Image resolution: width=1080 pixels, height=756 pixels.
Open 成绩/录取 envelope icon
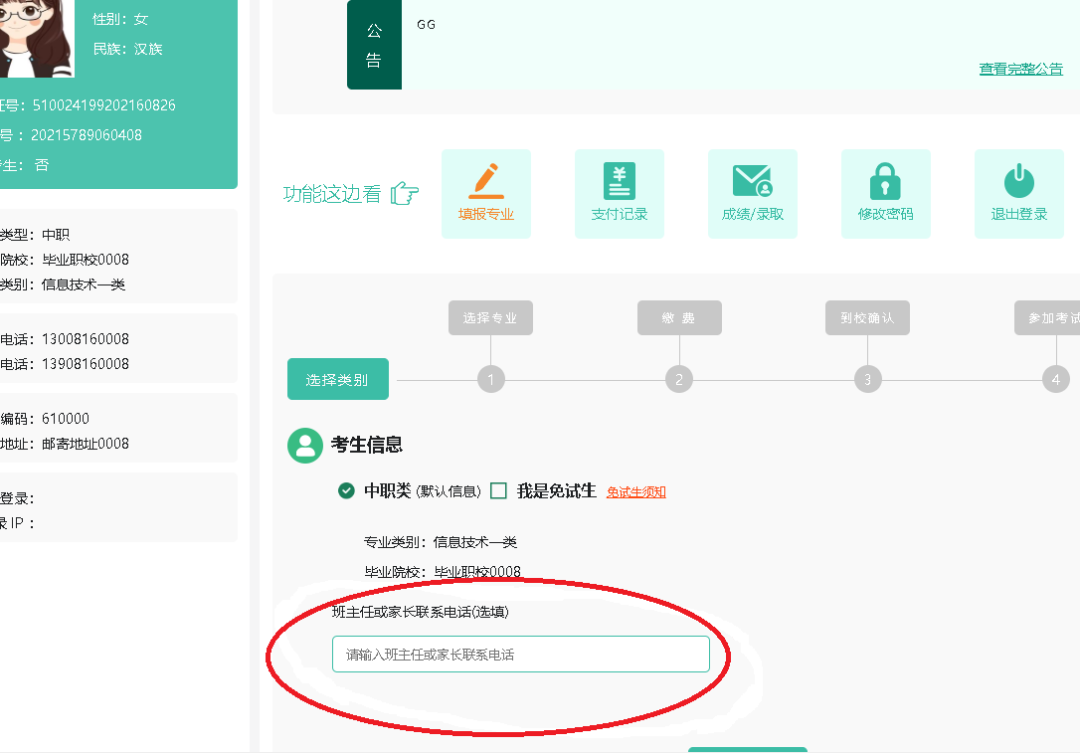(752, 182)
